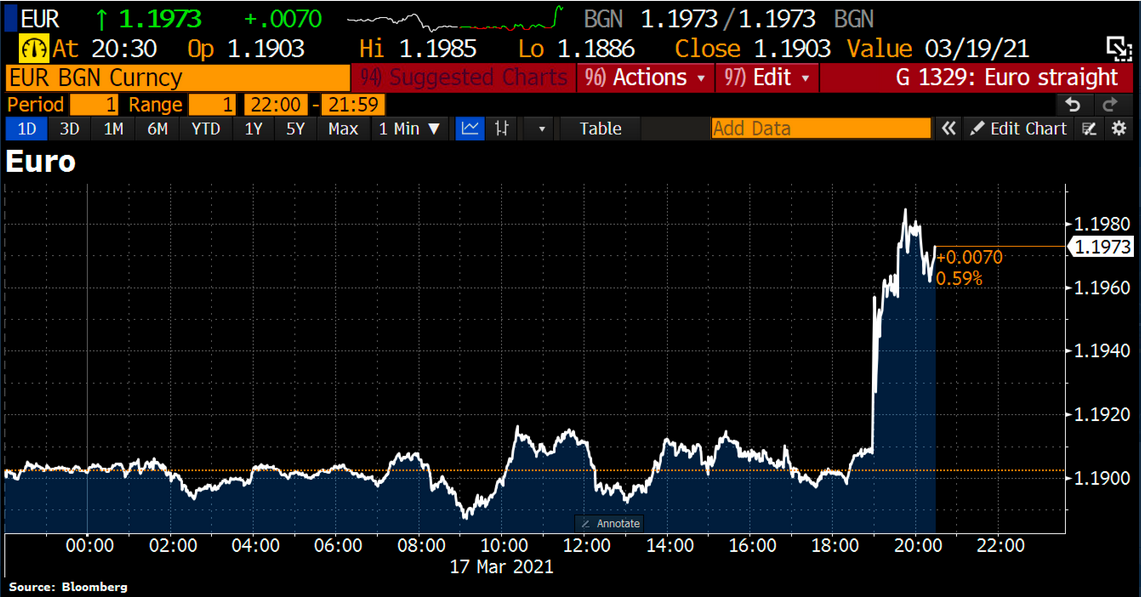Show the Max range

tap(343, 129)
